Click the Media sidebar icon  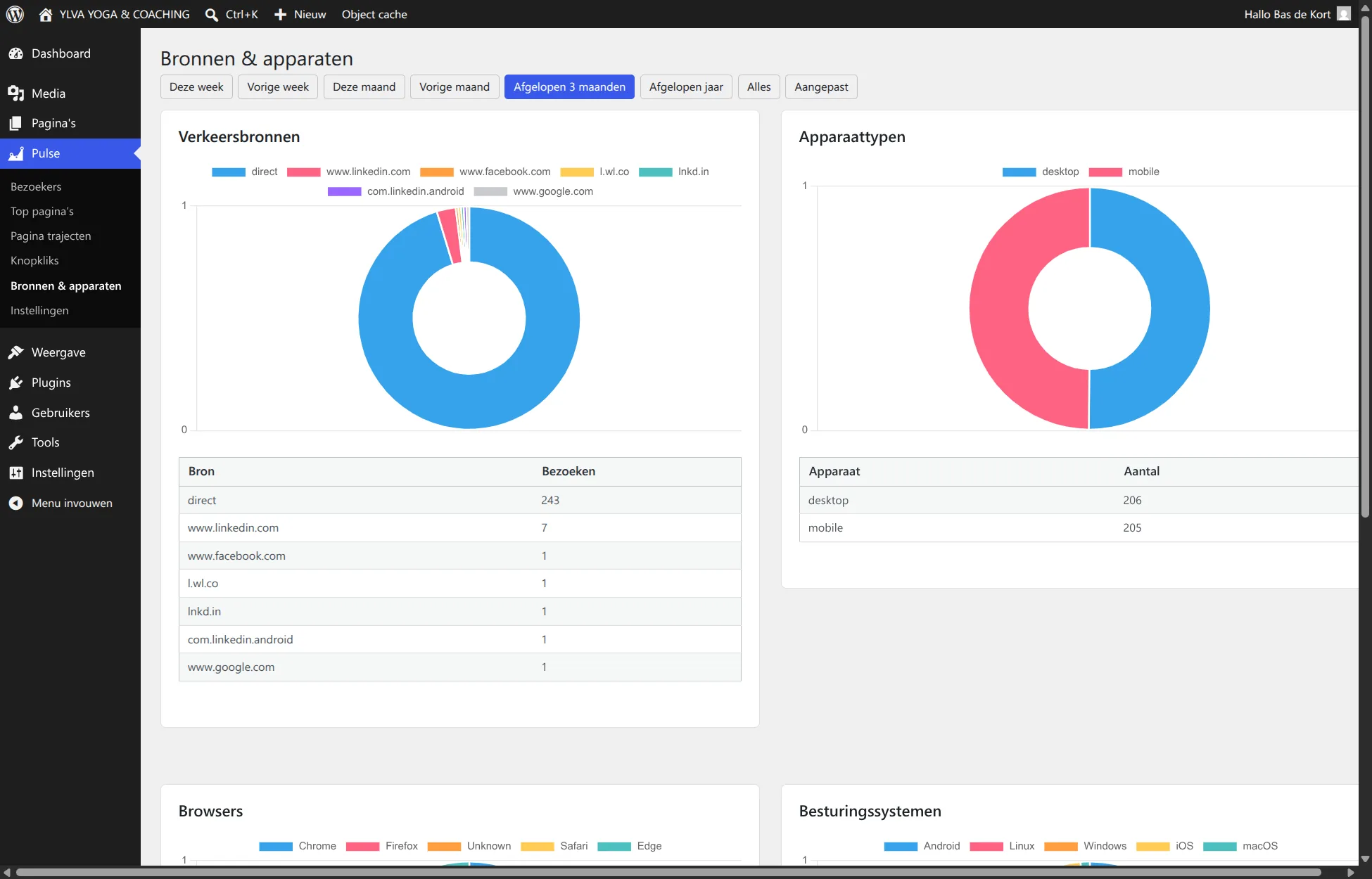15,94
